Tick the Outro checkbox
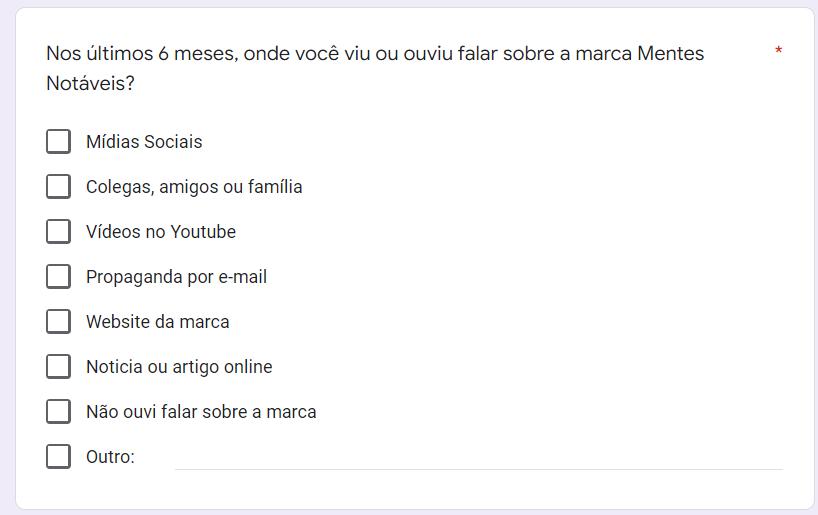The image size is (818, 515). coord(58,456)
